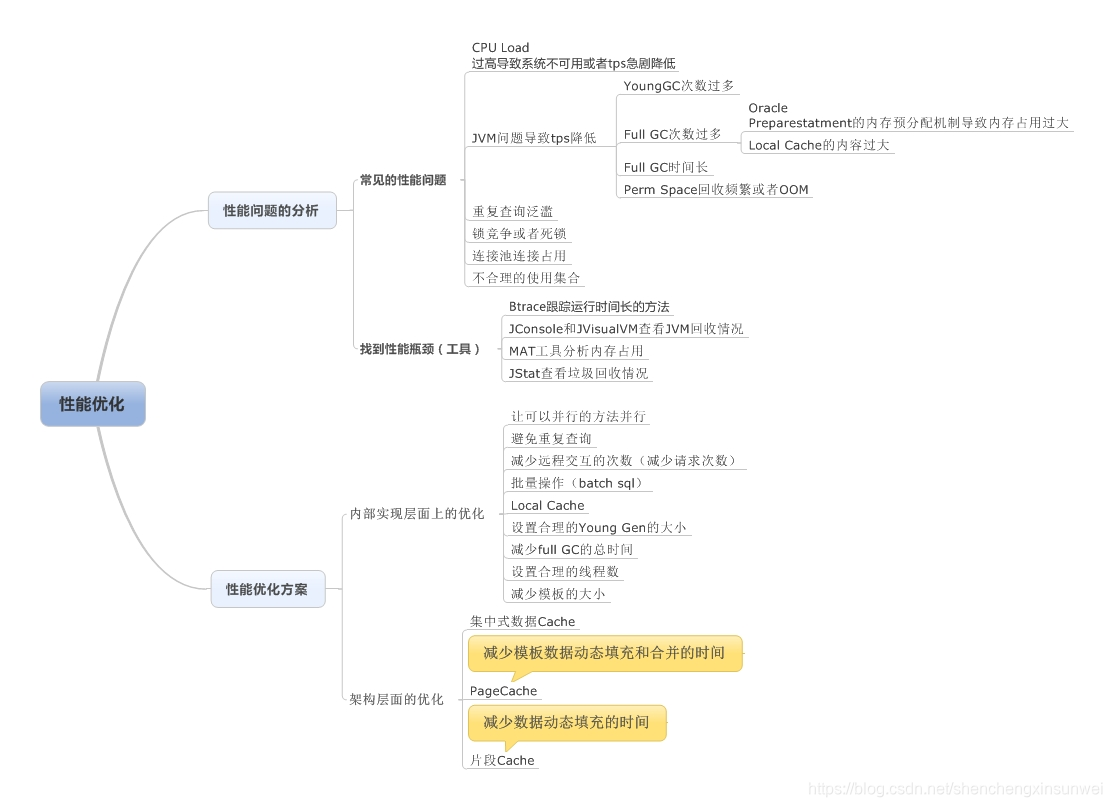Click the 片段Cache node
This screenshot has width=1112, height=807.
point(502,760)
